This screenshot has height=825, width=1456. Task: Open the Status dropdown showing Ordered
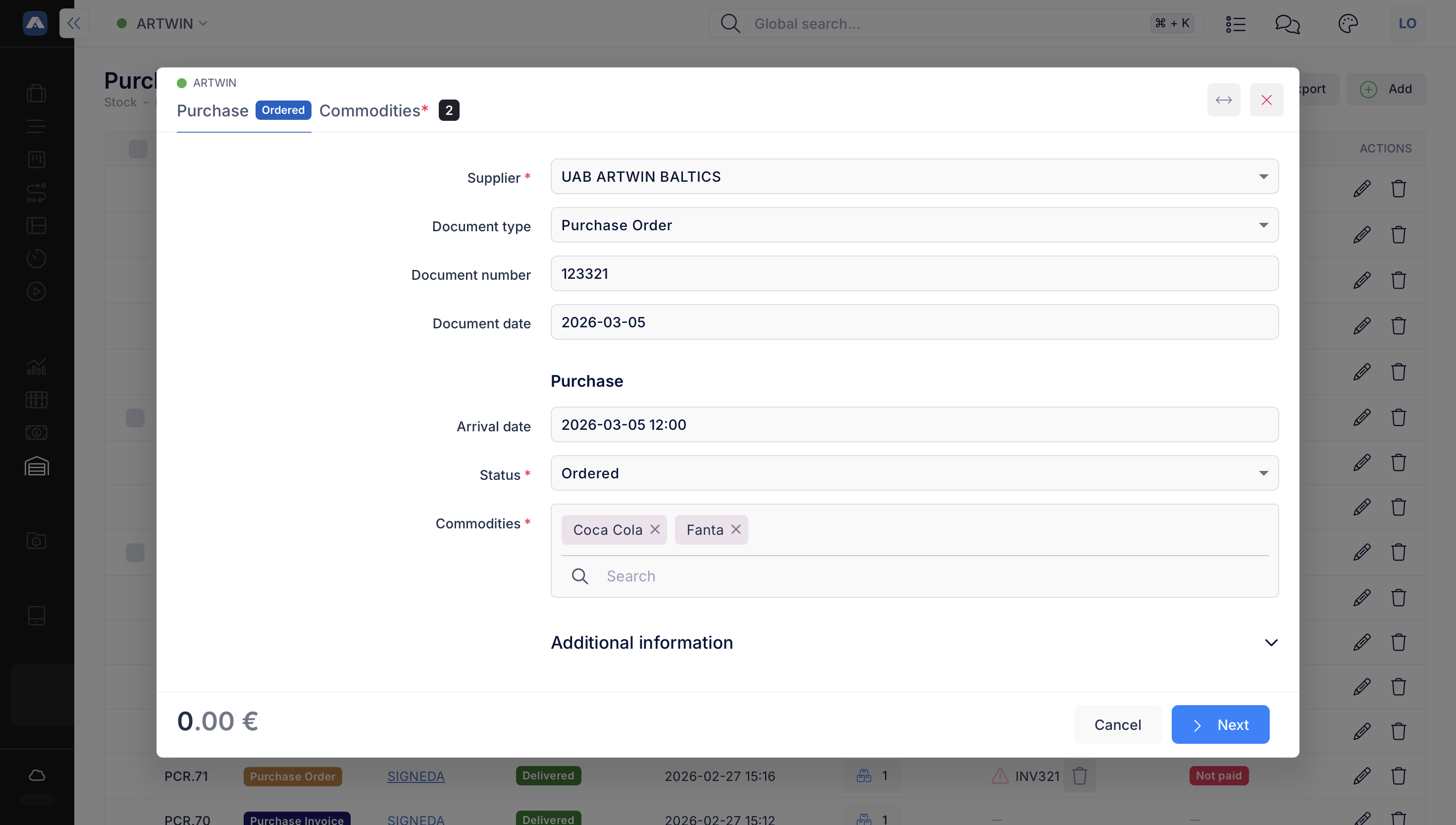pyautogui.click(x=914, y=473)
